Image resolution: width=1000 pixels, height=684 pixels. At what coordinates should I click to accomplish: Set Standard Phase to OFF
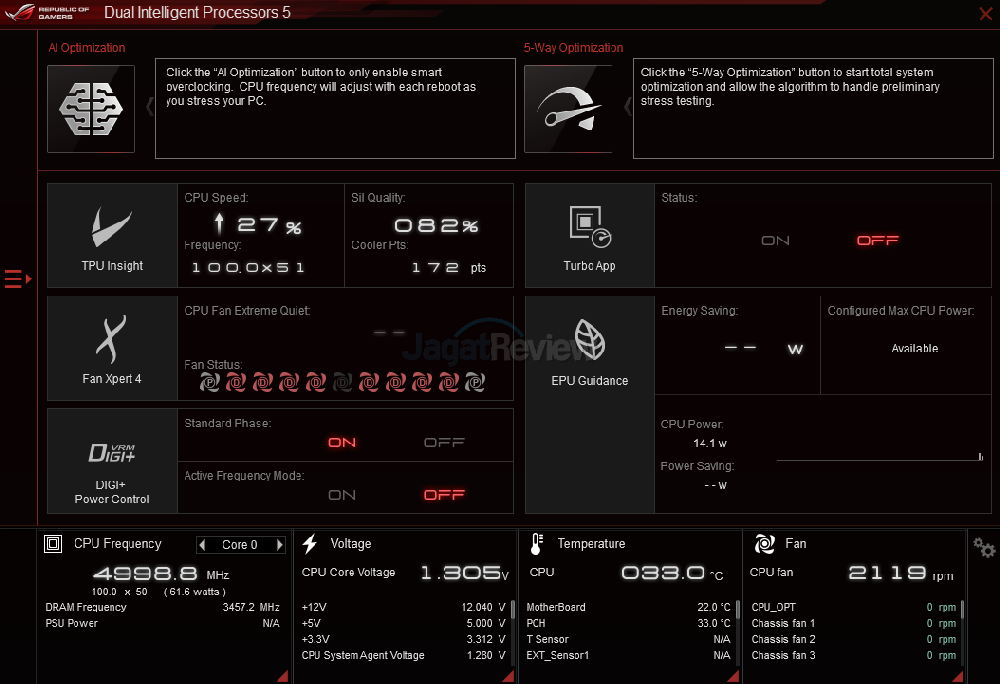(x=444, y=442)
